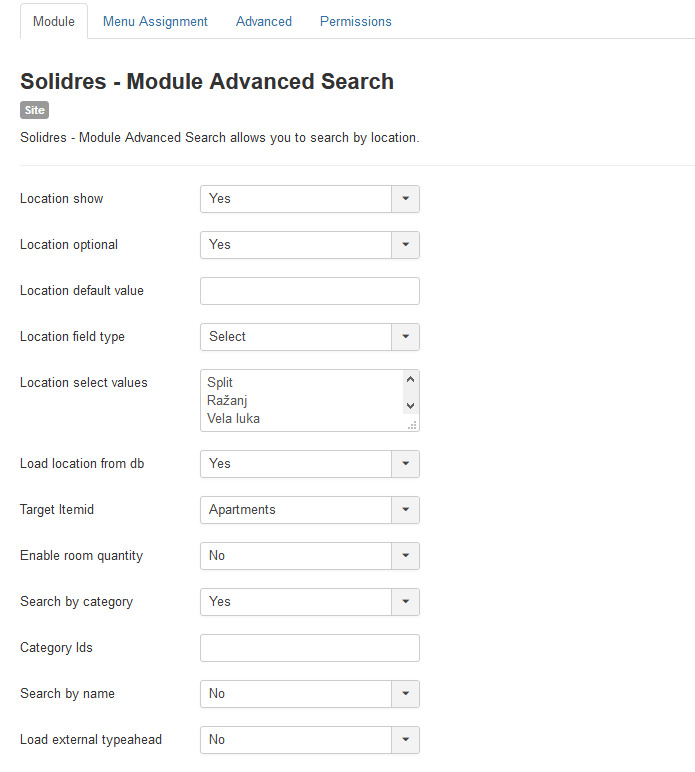Screen dimensions: 695x772
Task: Expand the Location optional dropdown
Action: point(309,245)
